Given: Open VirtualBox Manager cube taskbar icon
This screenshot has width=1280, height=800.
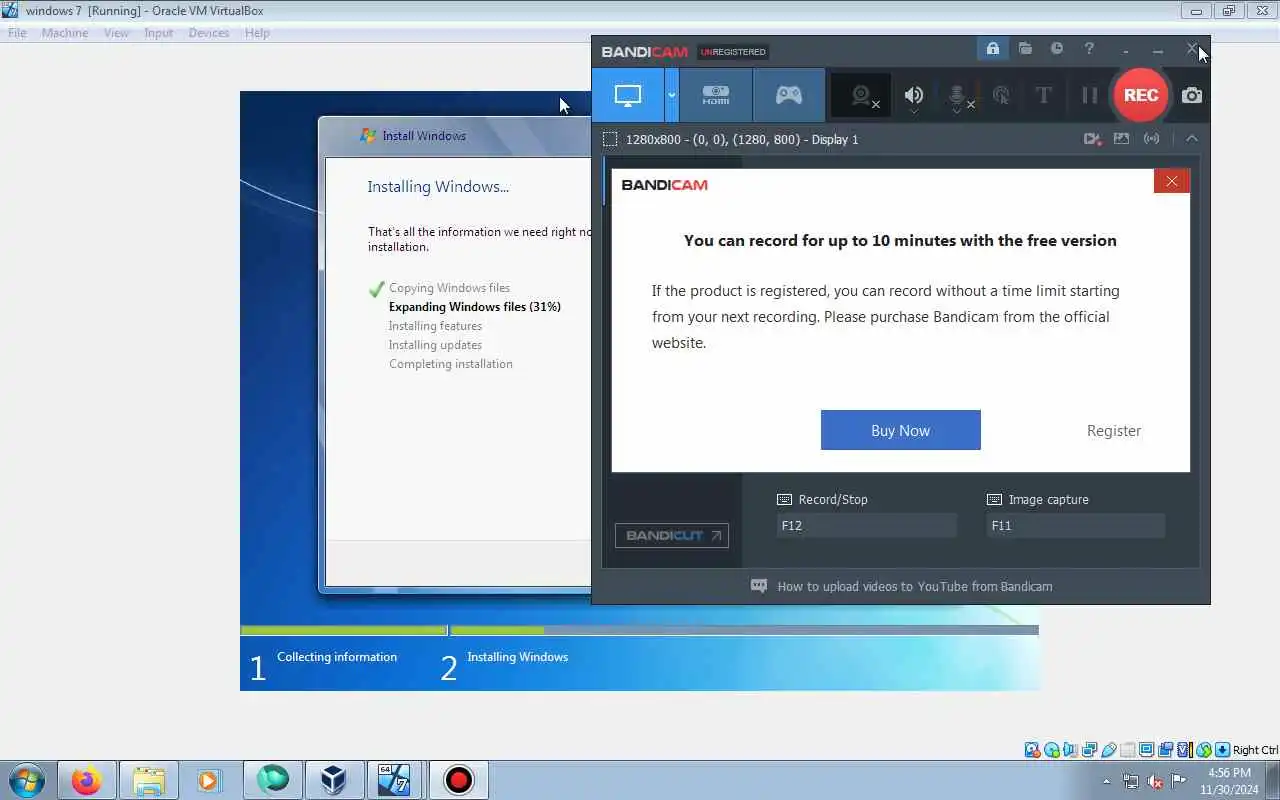Looking at the screenshot, I should coord(334,780).
